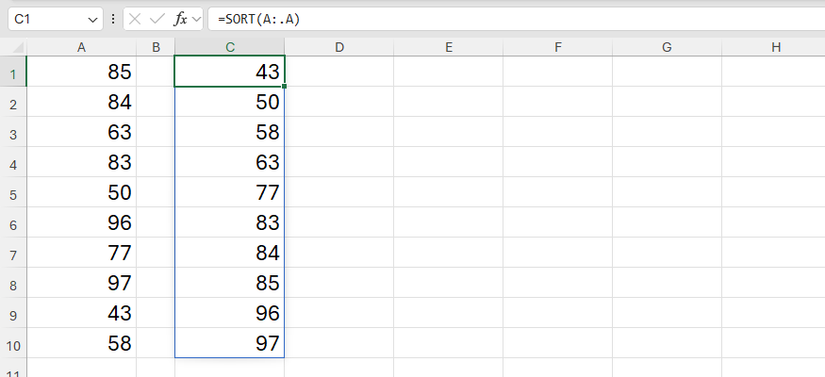Viewport: 825px width, 377px height.
Task: Open the Name Box dropdown arrow
Action: click(x=93, y=19)
